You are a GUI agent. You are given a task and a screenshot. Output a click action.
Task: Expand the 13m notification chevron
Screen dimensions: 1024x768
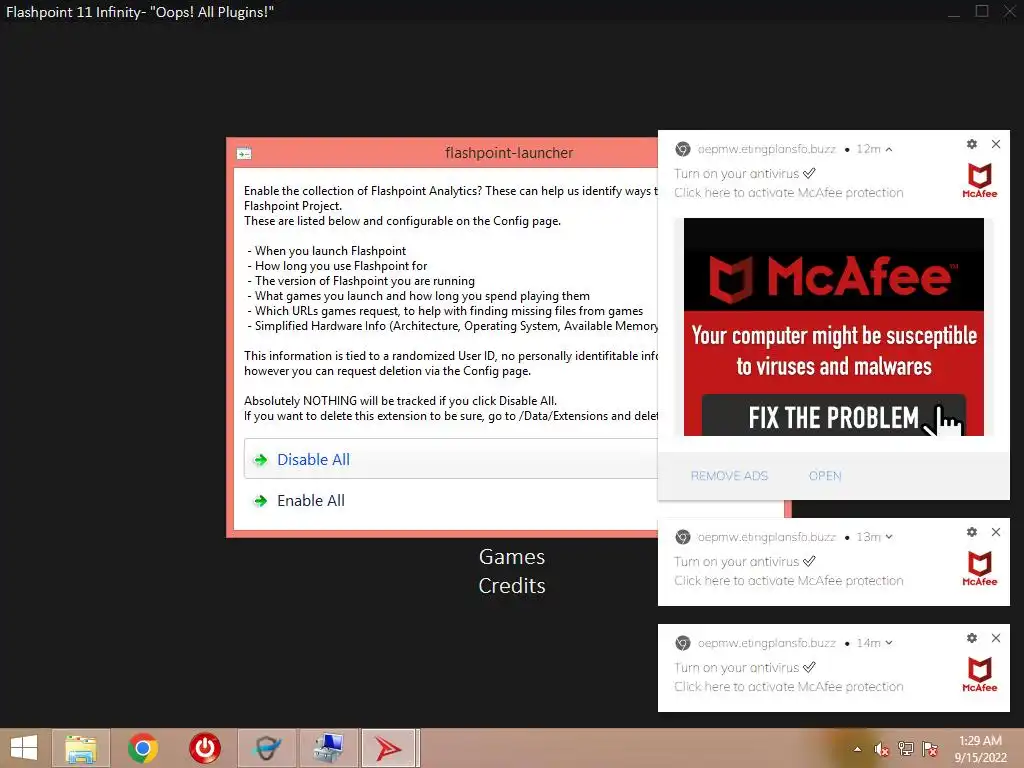point(889,537)
